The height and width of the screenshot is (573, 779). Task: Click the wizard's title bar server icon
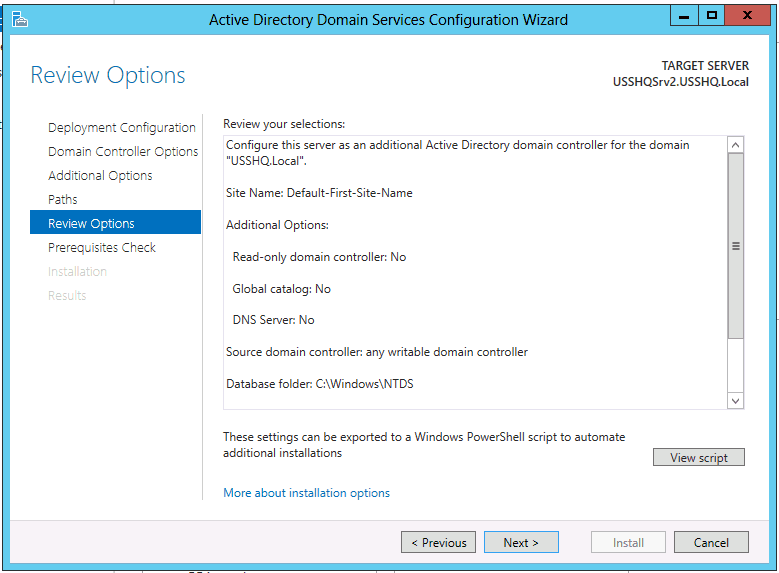(20, 19)
